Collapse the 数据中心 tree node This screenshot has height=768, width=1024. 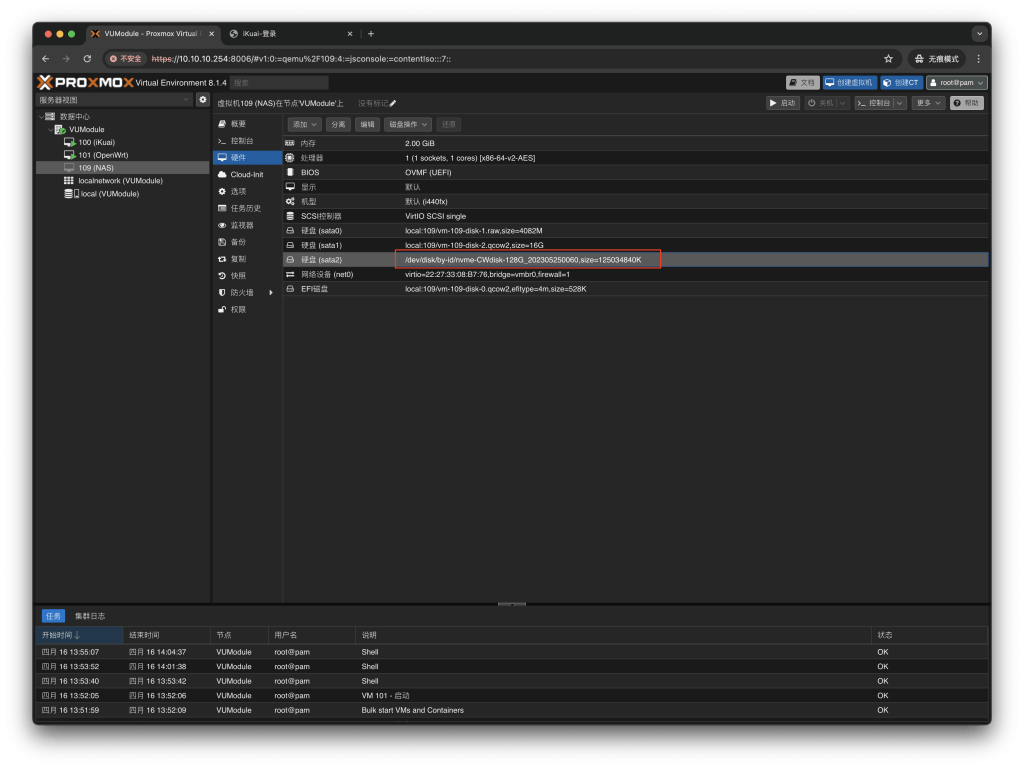[x=40, y=116]
